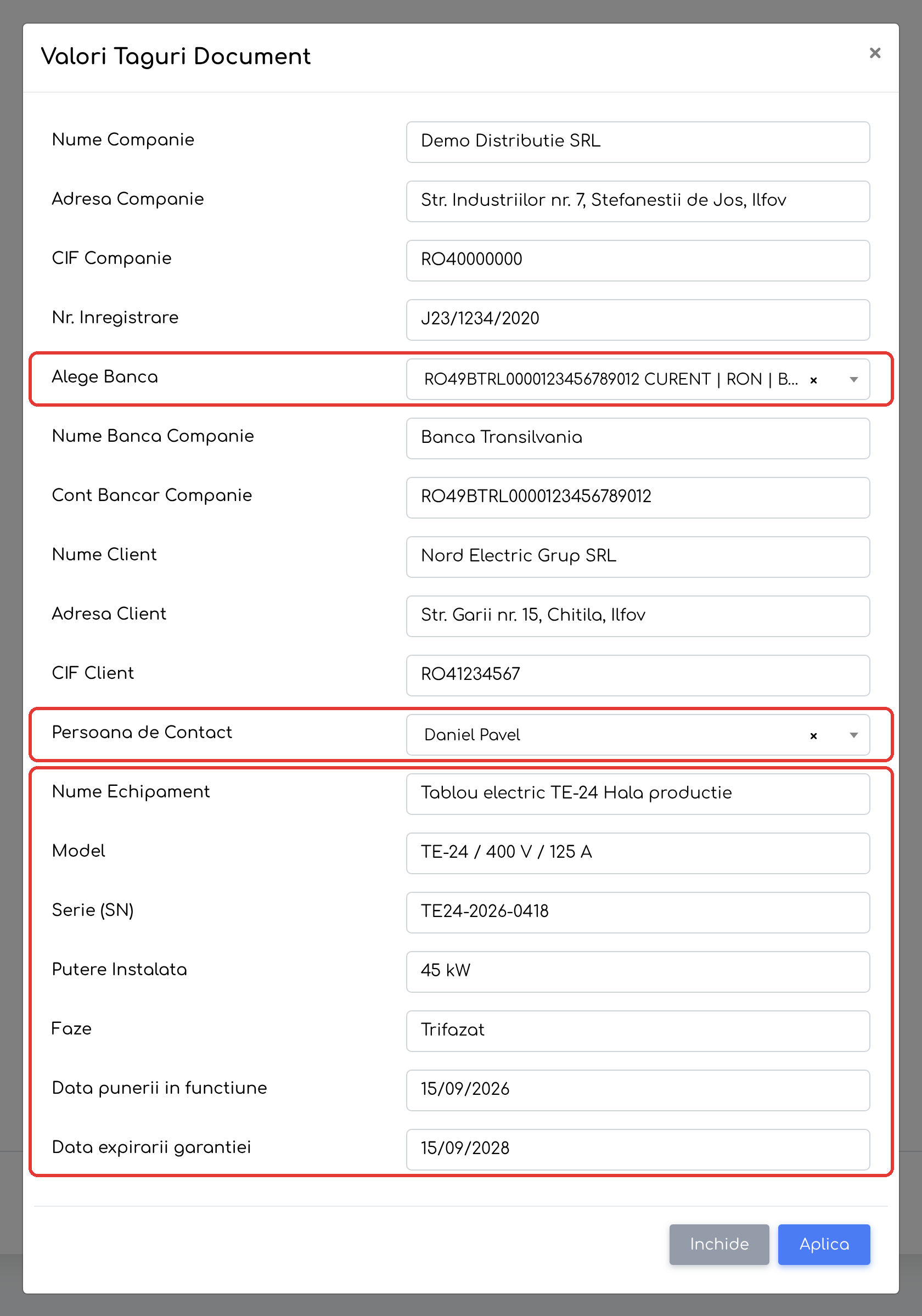
Task: Edit the Serie (SN) field
Action: (638, 912)
